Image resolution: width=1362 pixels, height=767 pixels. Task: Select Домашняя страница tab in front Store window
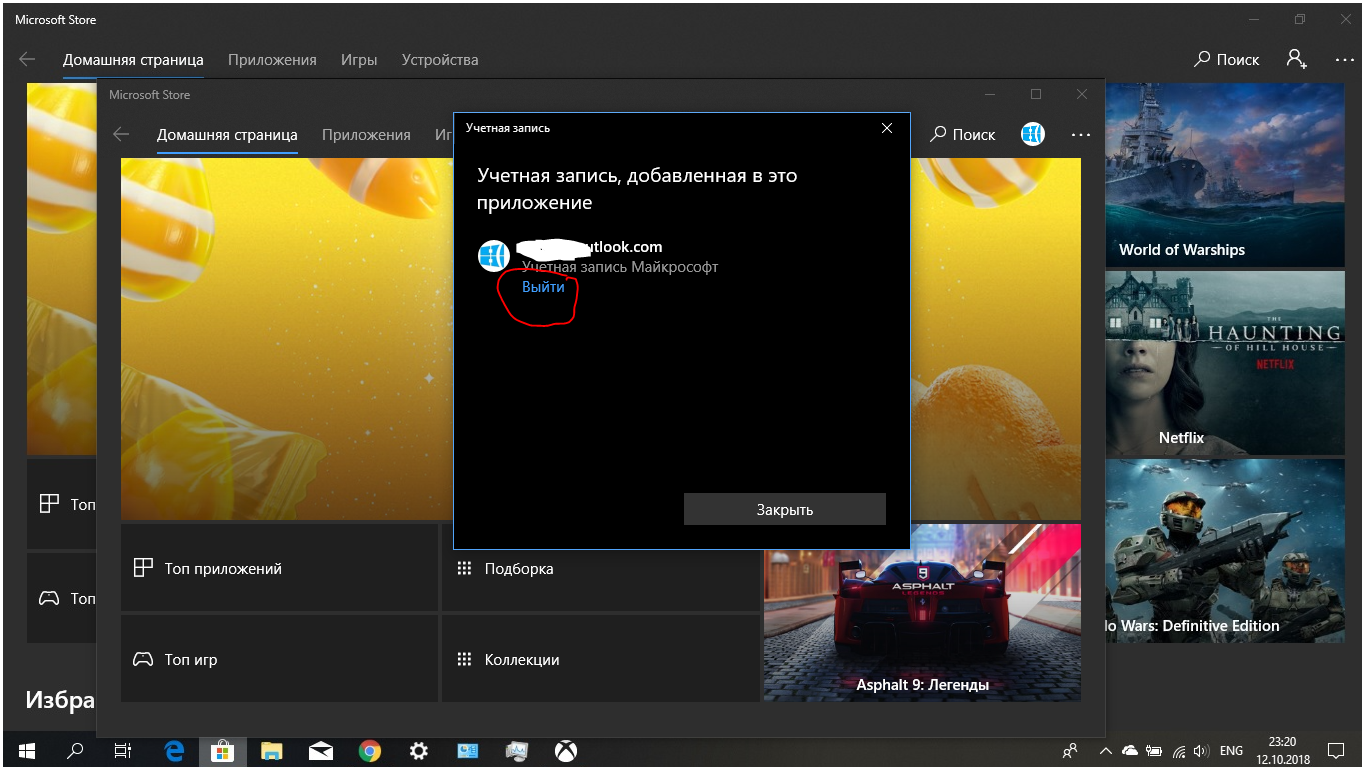click(227, 134)
